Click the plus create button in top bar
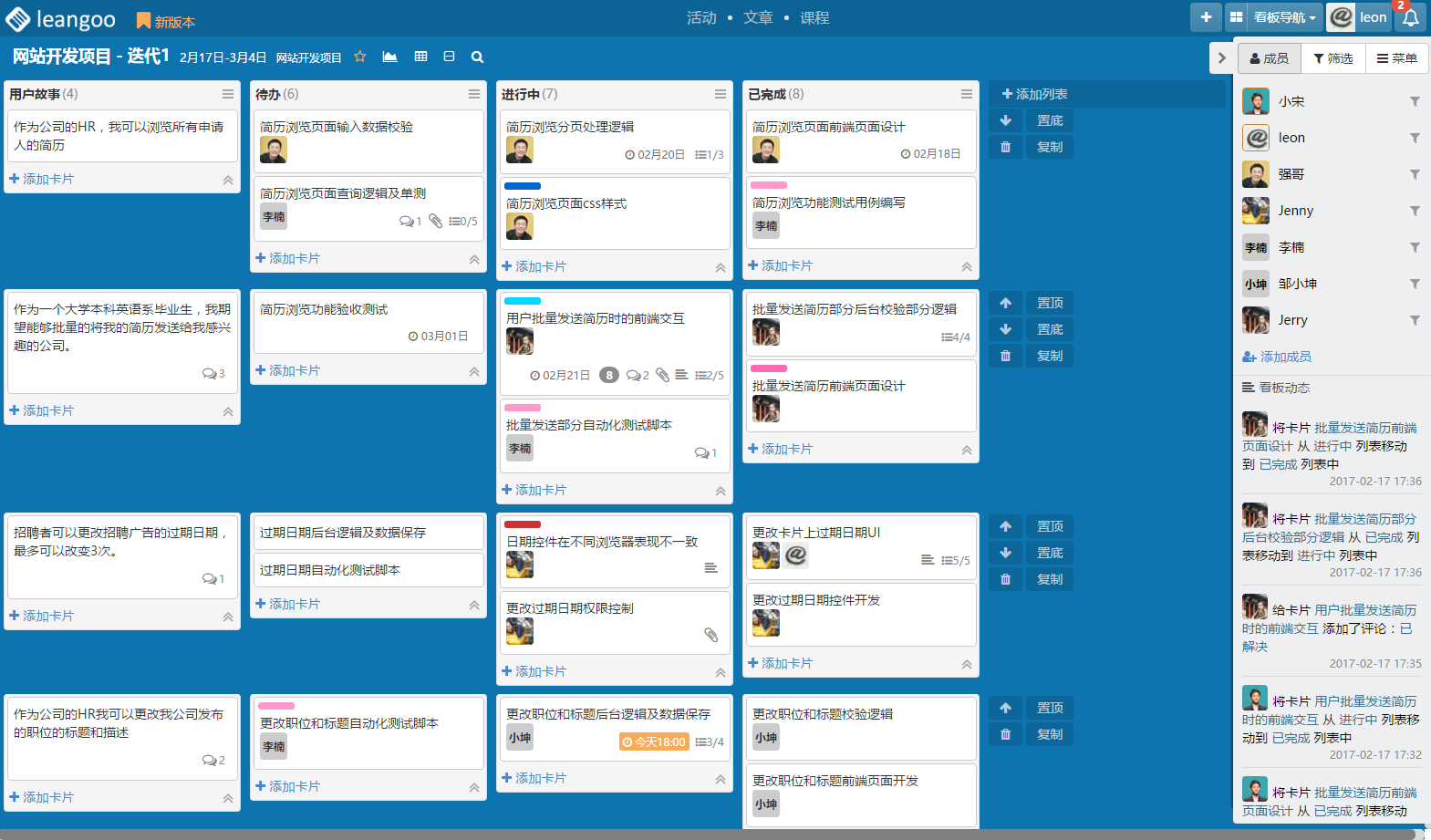1431x840 pixels. [1206, 17]
